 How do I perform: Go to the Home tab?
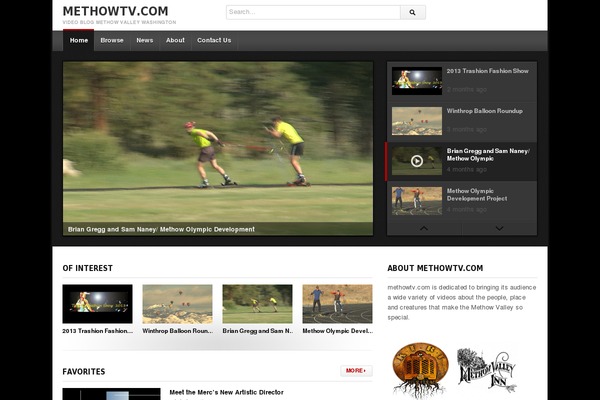[x=79, y=40]
